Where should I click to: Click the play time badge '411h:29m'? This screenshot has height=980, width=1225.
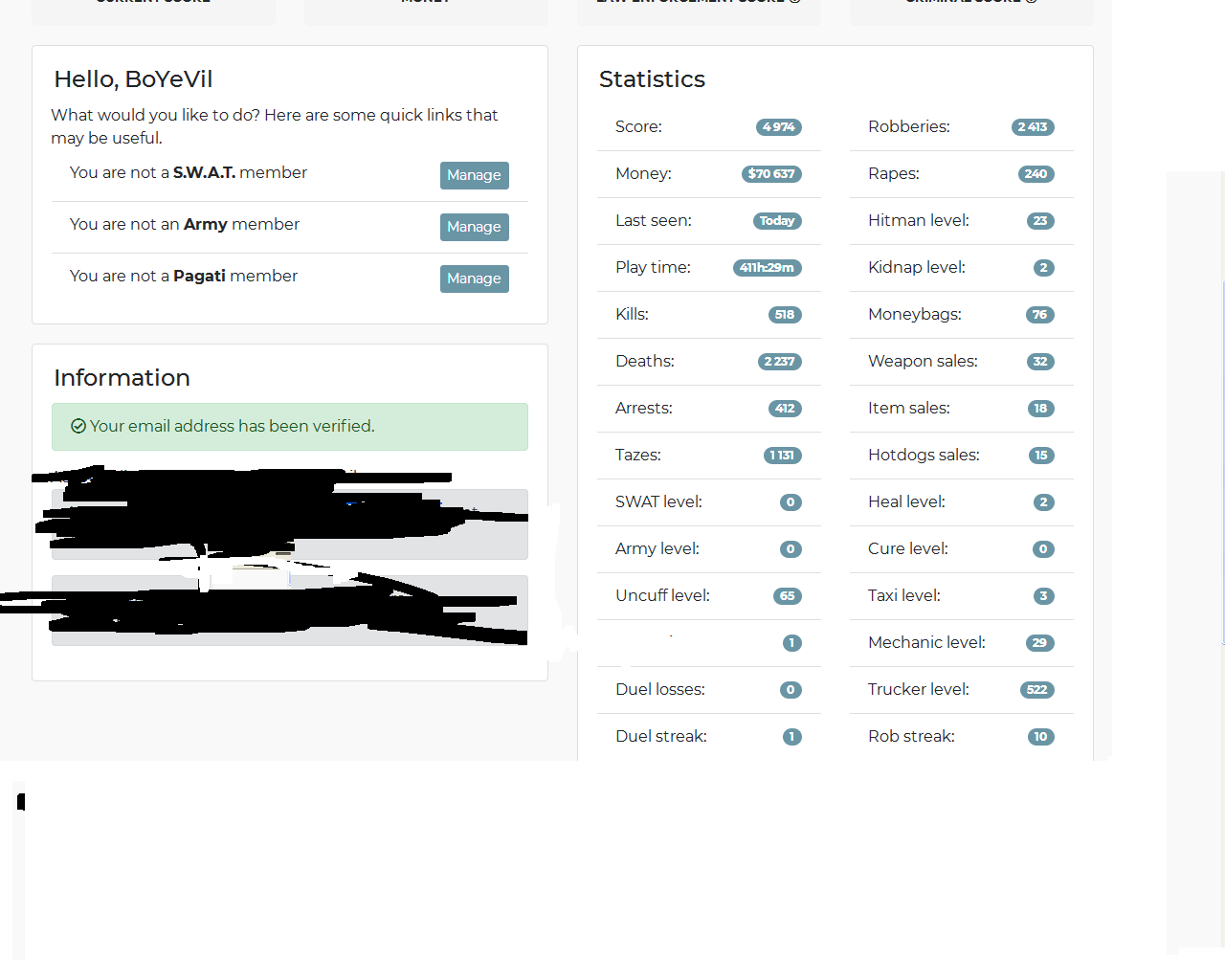click(768, 268)
